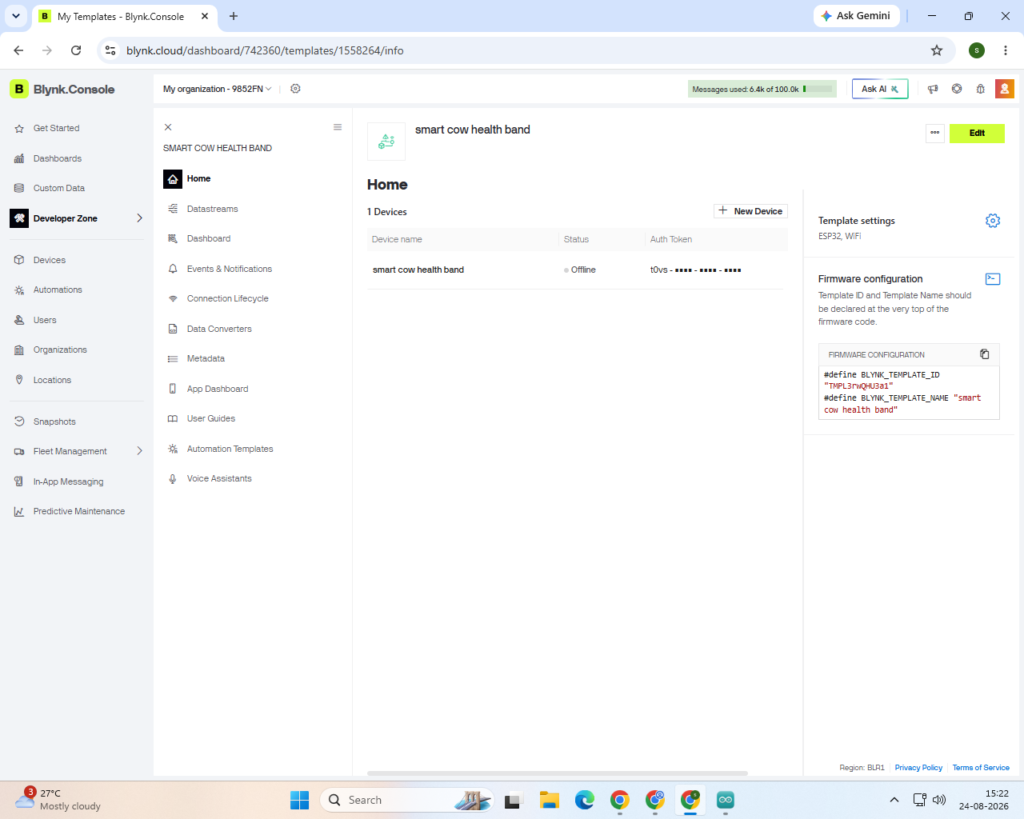Screen dimensions: 1024x819
Task: Open the template Dashboard tab
Action: click(208, 239)
